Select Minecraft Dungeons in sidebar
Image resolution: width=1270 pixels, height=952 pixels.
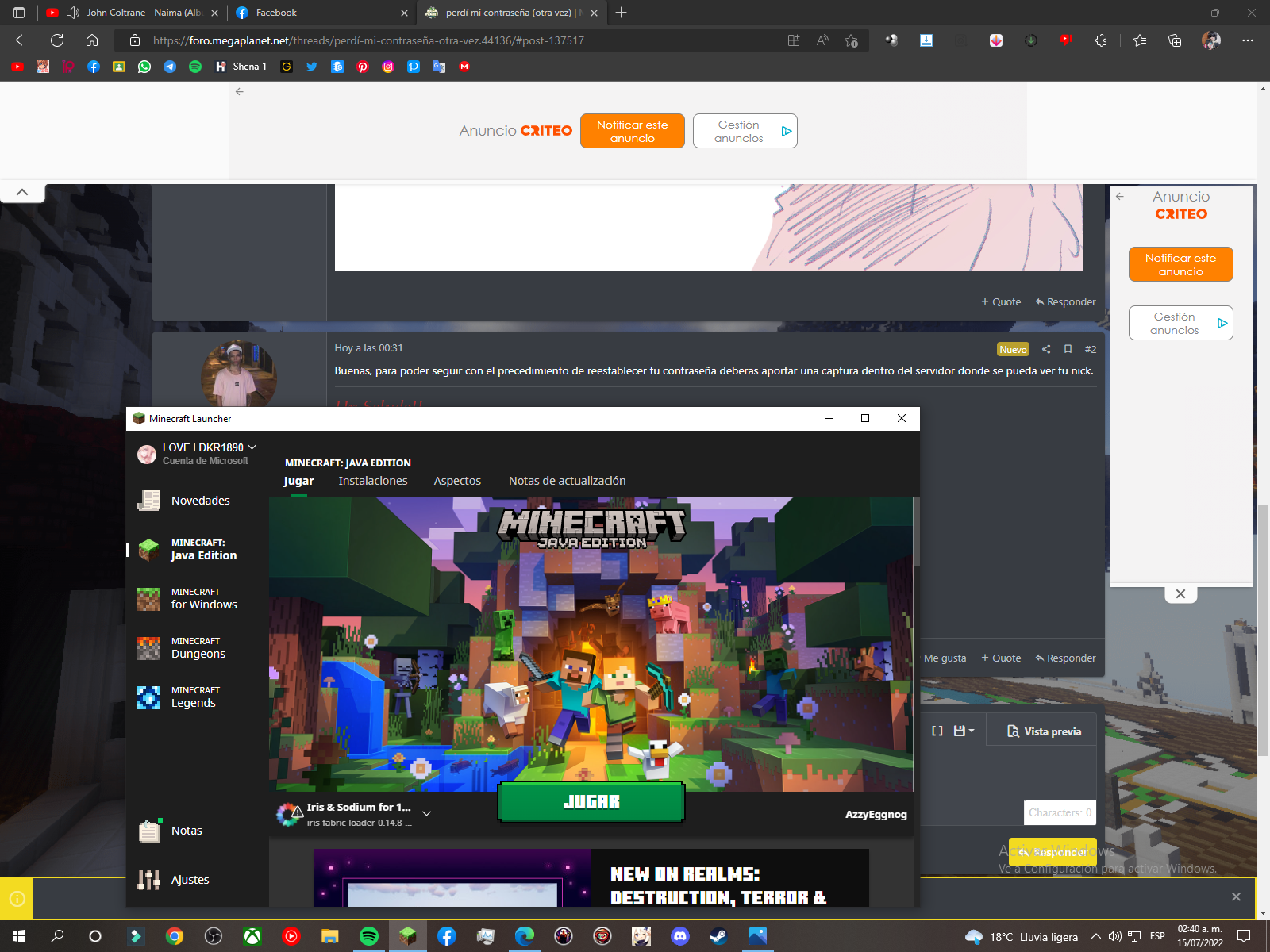click(x=198, y=648)
